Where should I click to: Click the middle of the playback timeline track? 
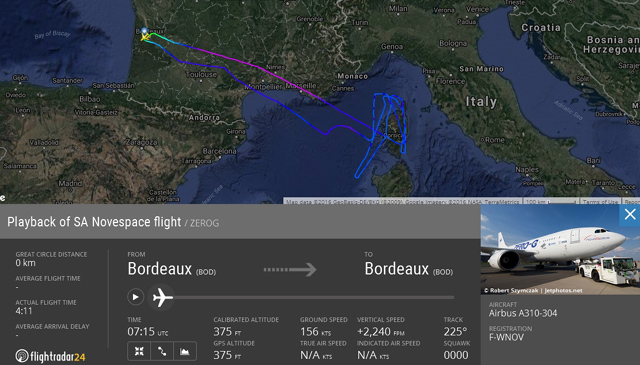[314, 298]
